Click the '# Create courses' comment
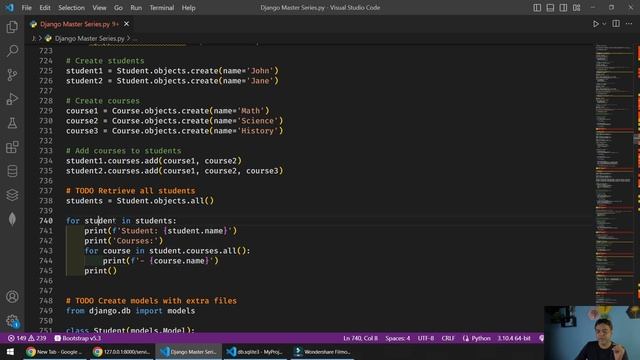640x360 pixels. 103,101
